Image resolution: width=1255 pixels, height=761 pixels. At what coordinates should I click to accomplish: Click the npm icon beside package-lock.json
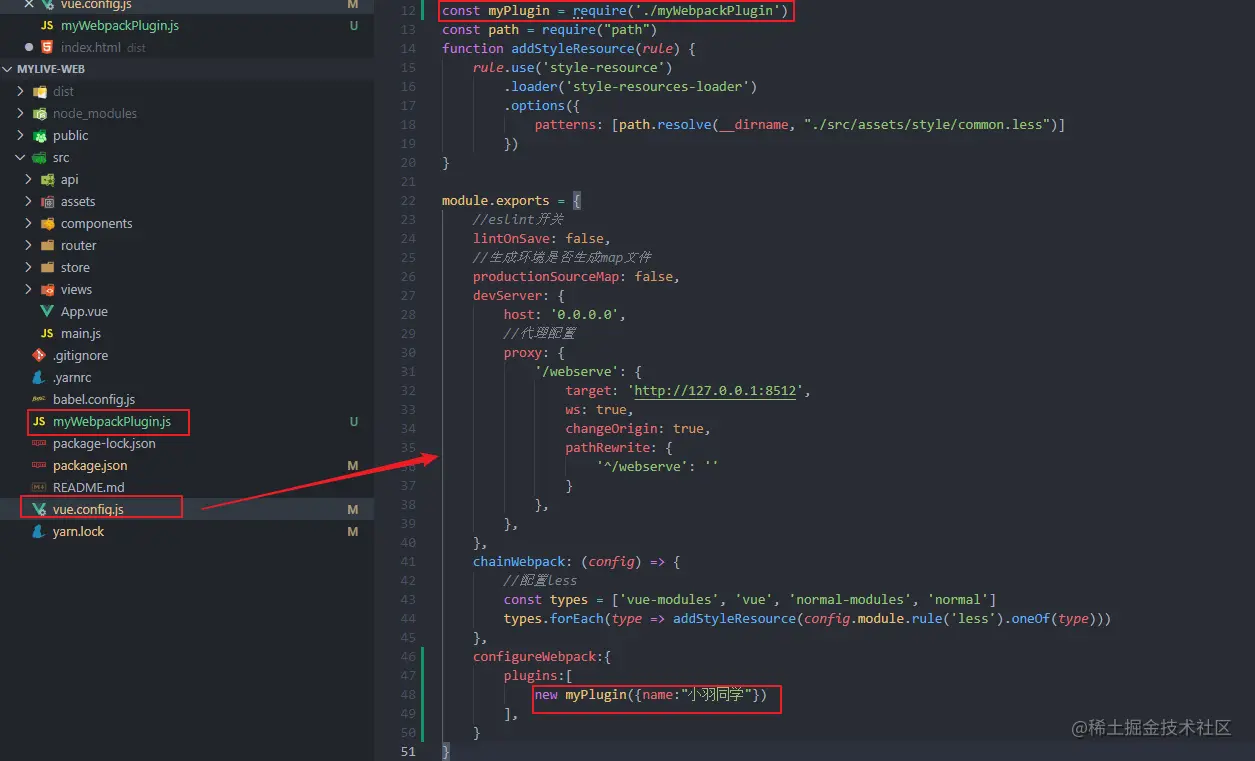39,443
